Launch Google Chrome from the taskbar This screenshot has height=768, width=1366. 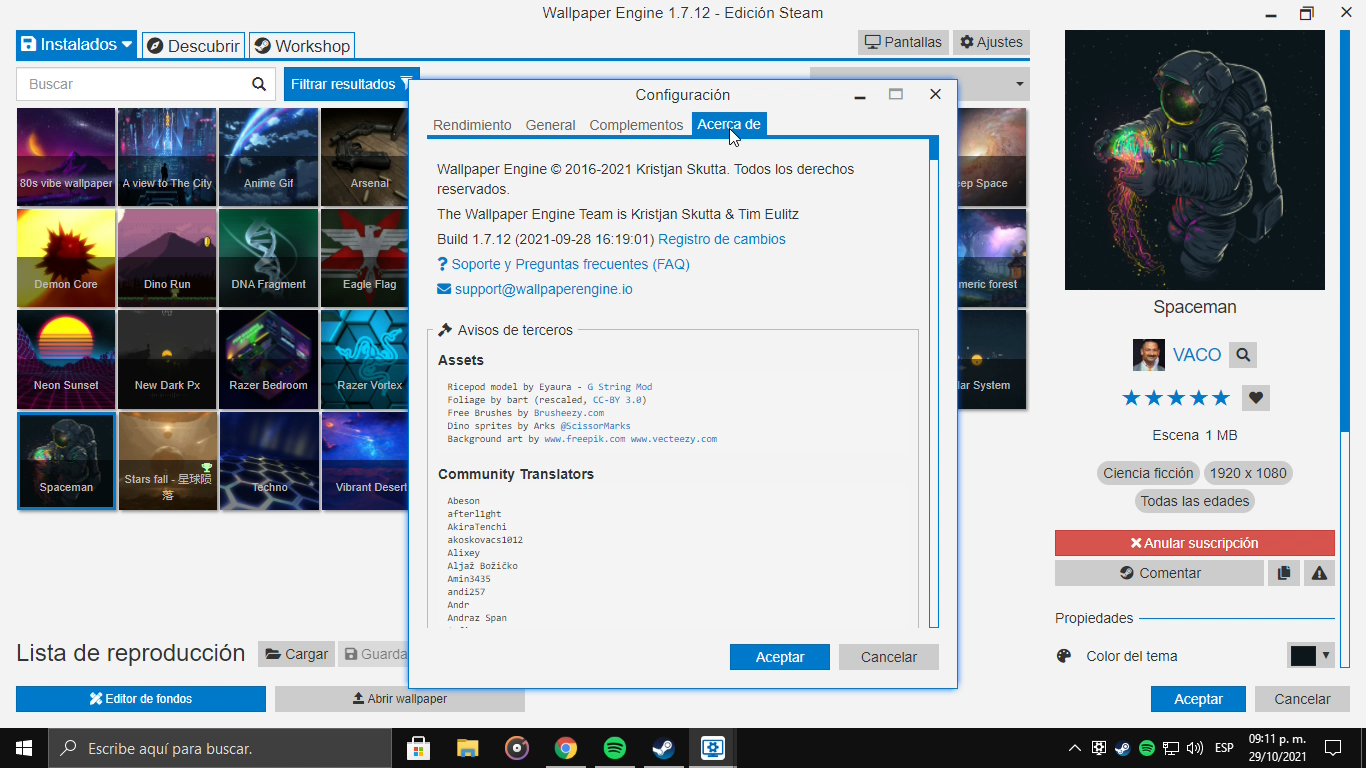click(566, 748)
